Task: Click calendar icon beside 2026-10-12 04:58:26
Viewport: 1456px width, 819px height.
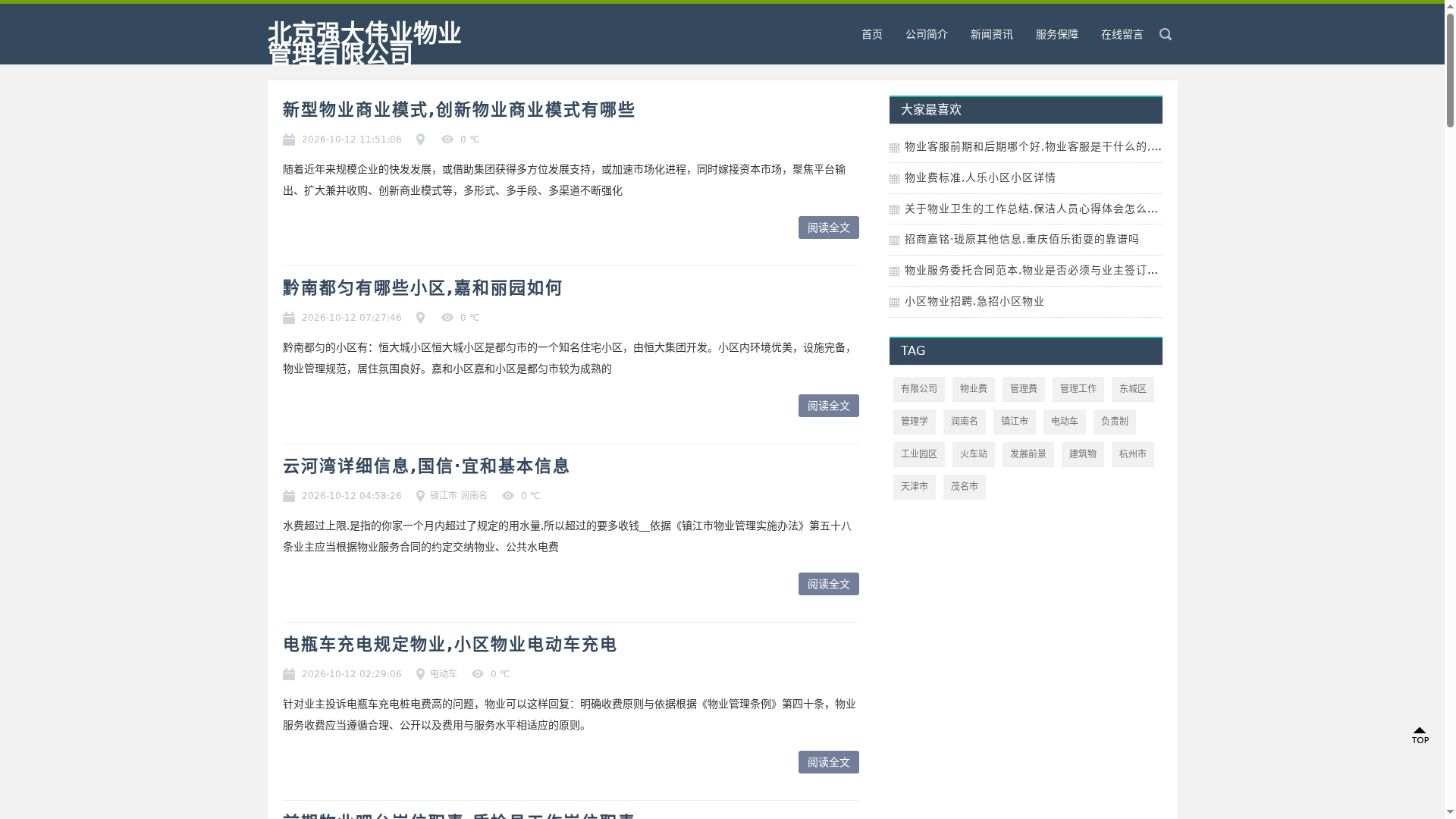Action: tap(289, 496)
